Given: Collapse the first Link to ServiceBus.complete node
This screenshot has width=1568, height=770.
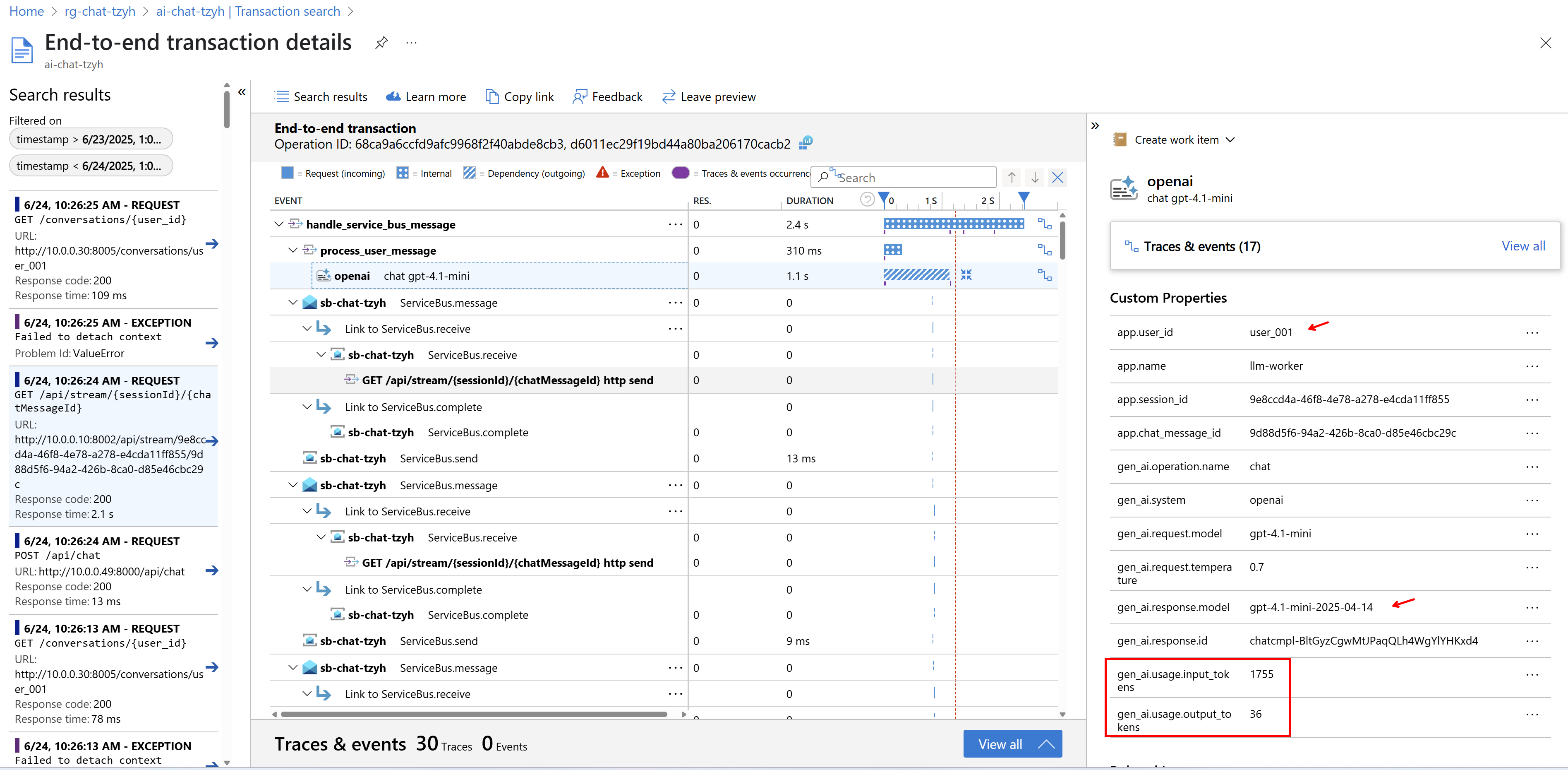Looking at the screenshot, I should point(307,407).
